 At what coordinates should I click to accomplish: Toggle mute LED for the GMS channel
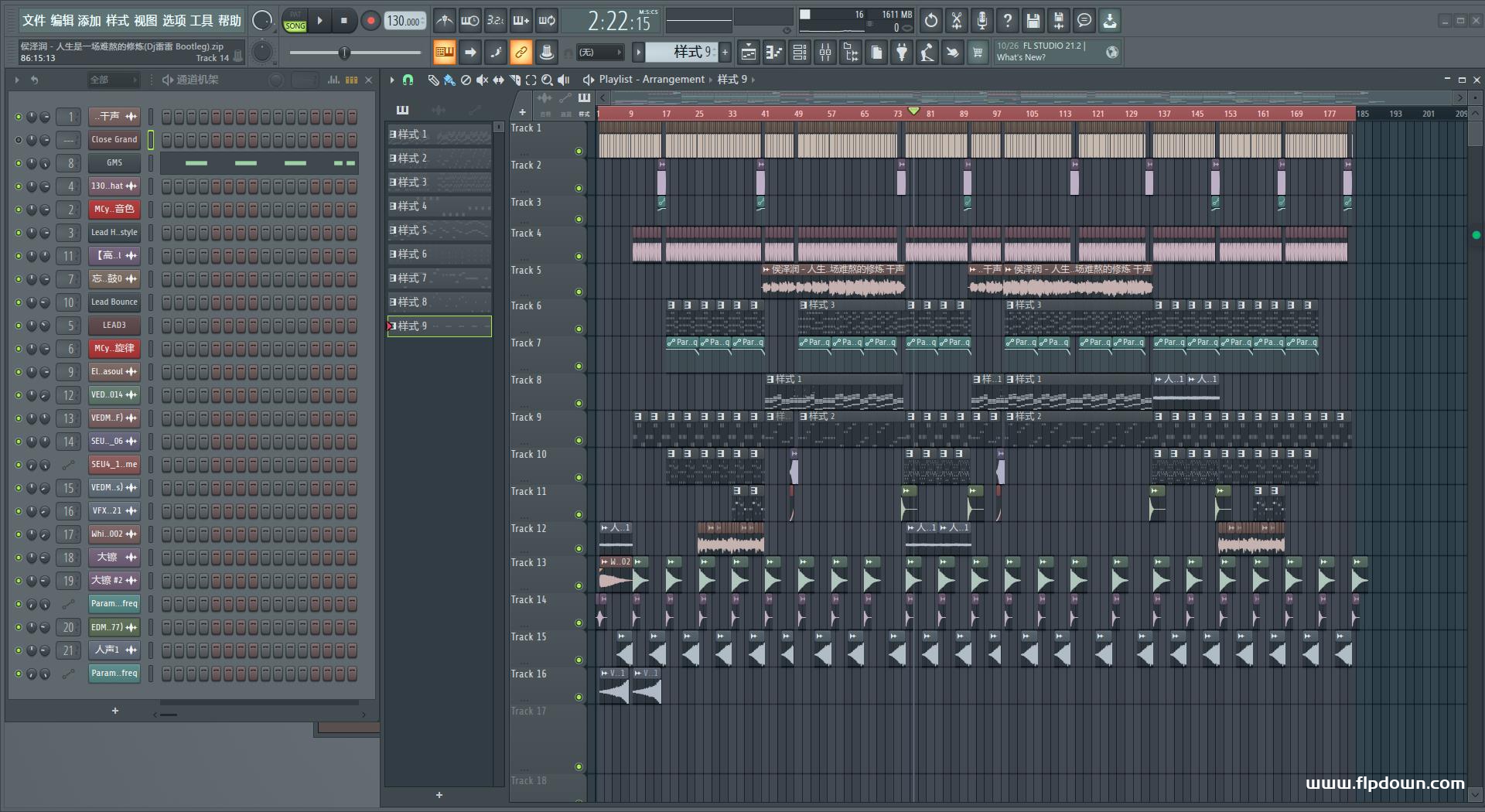(x=18, y=163)
